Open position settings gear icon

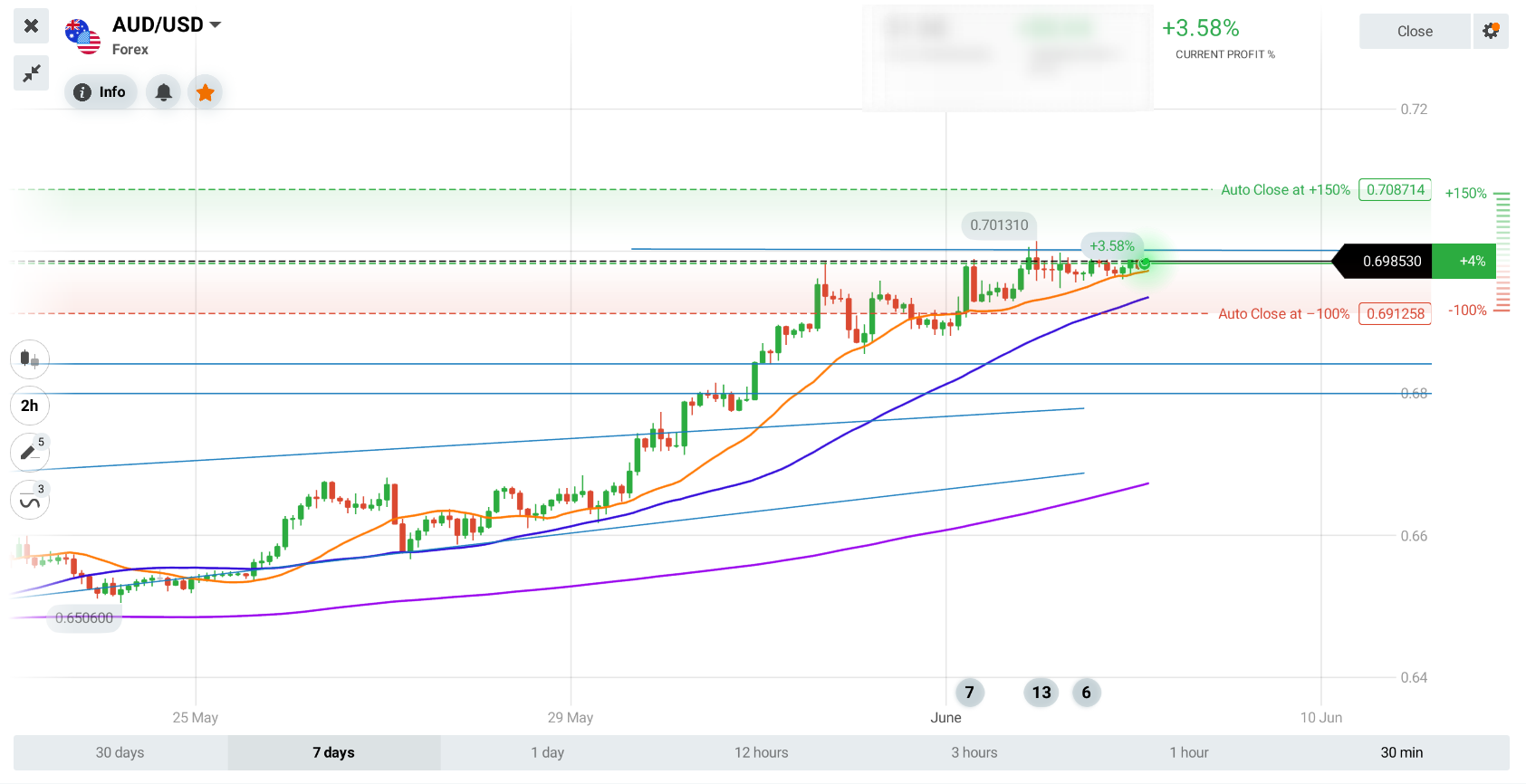click(1491, 31)
